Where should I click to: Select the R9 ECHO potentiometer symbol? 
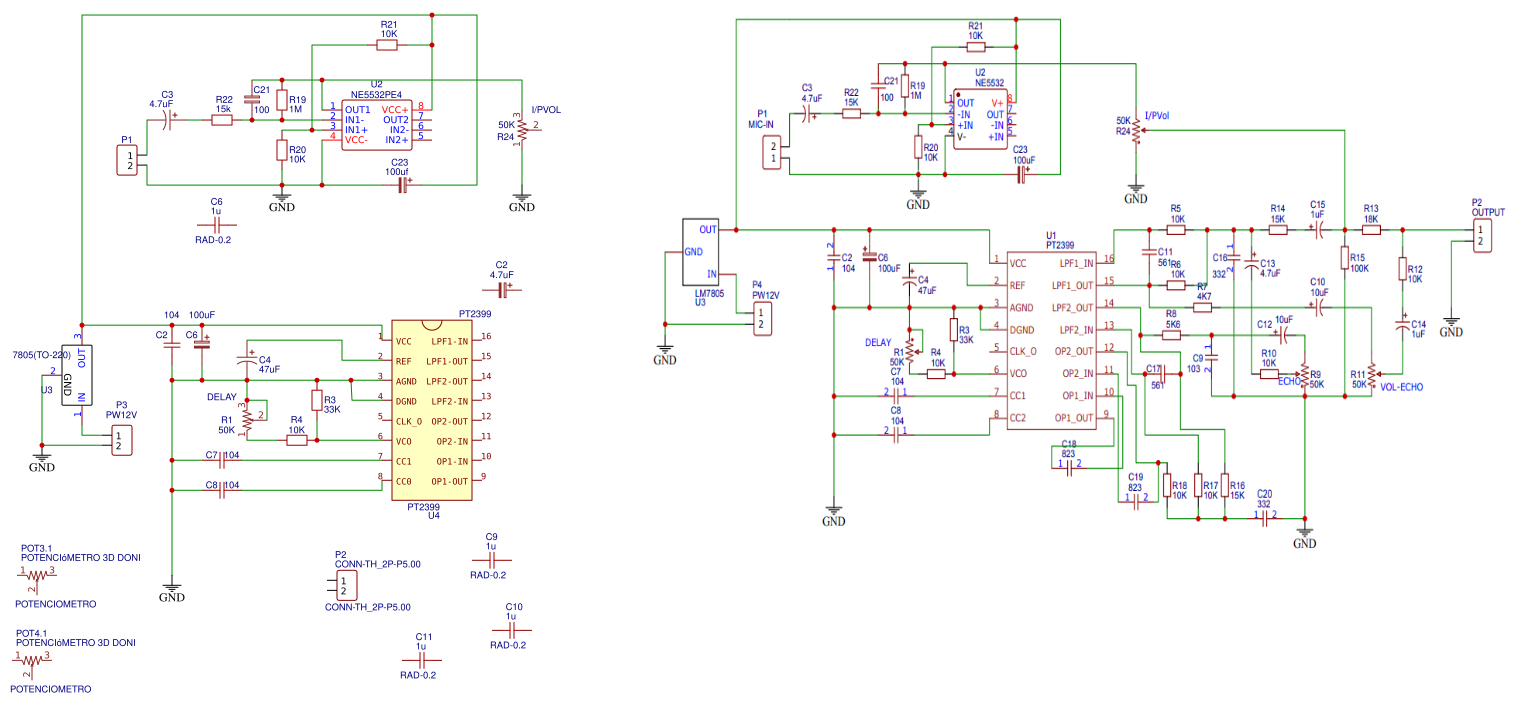click(1304, 376)
